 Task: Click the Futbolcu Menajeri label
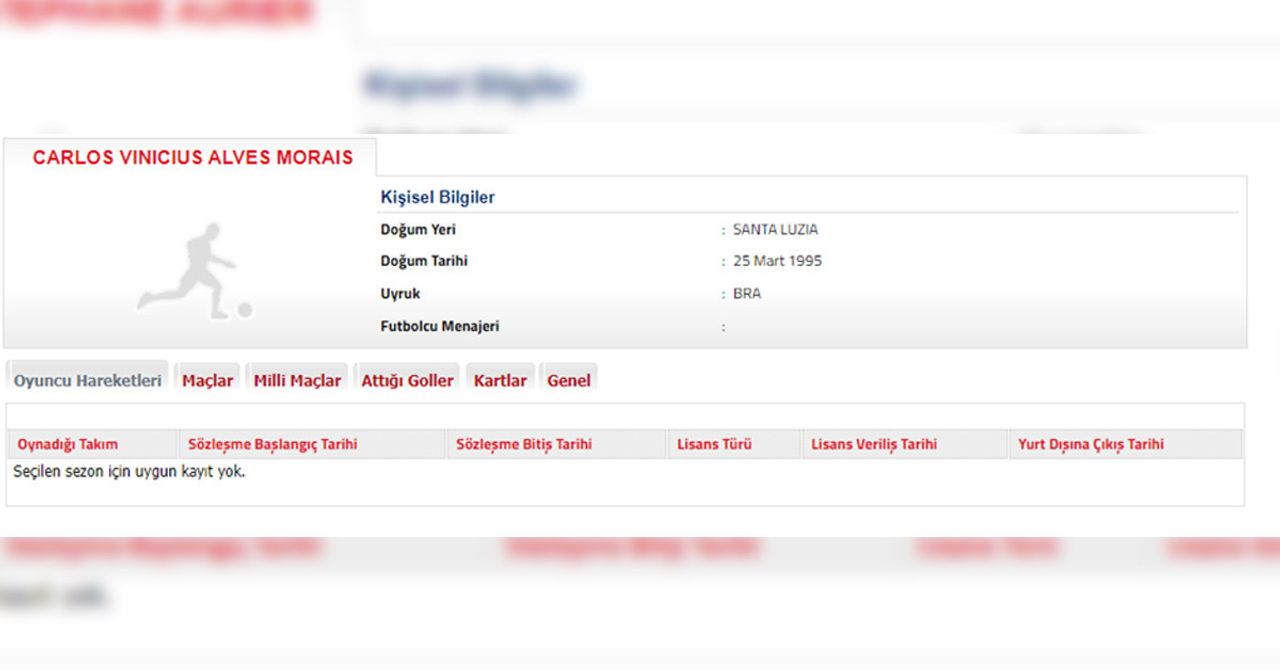click(440, 326)
